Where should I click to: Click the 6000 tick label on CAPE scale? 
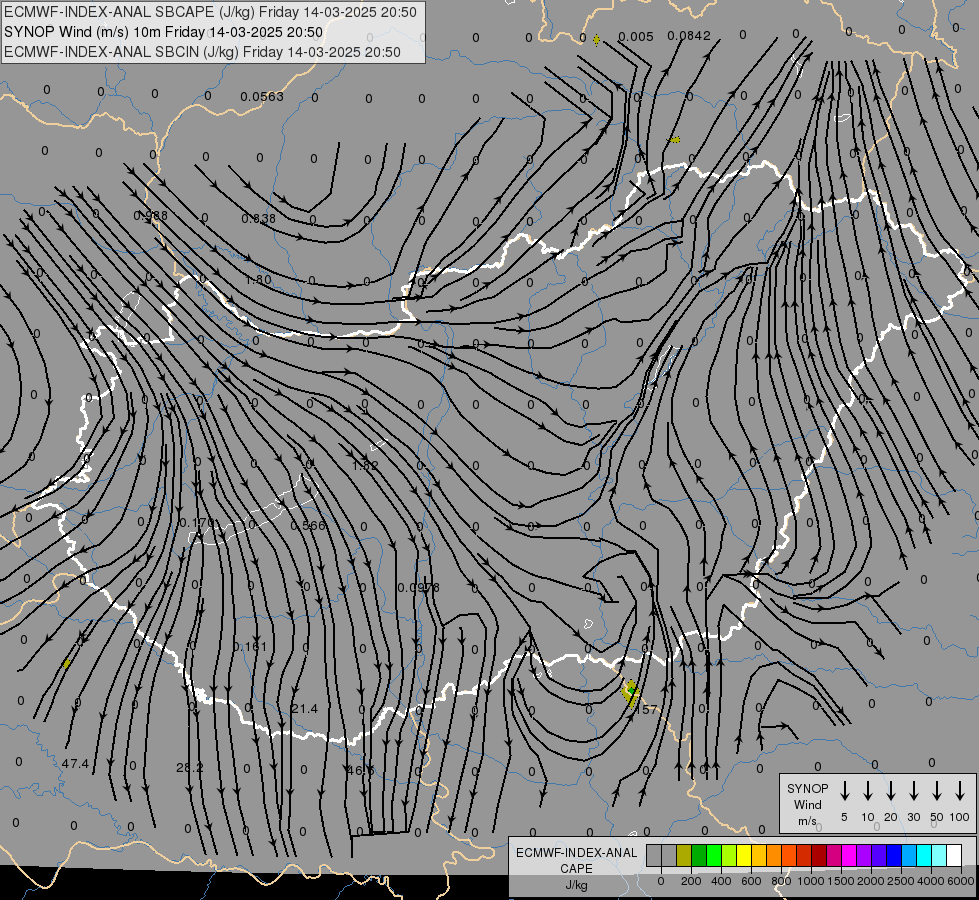point(961,881)
